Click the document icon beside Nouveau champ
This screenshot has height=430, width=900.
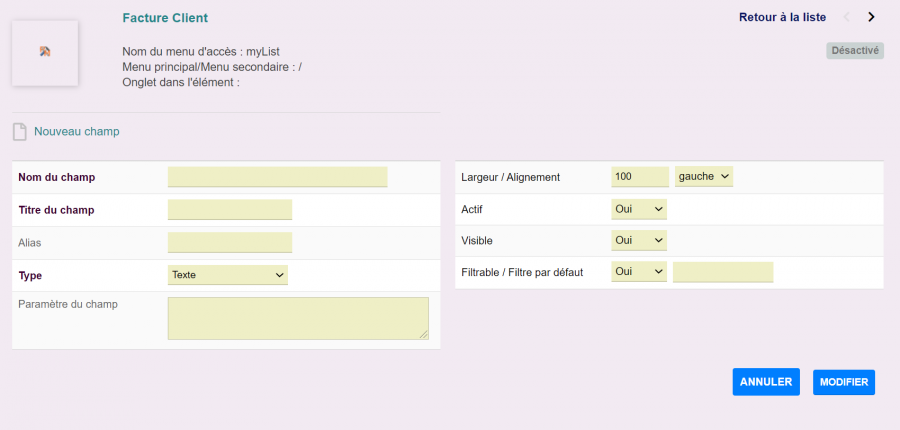[20, 131]
